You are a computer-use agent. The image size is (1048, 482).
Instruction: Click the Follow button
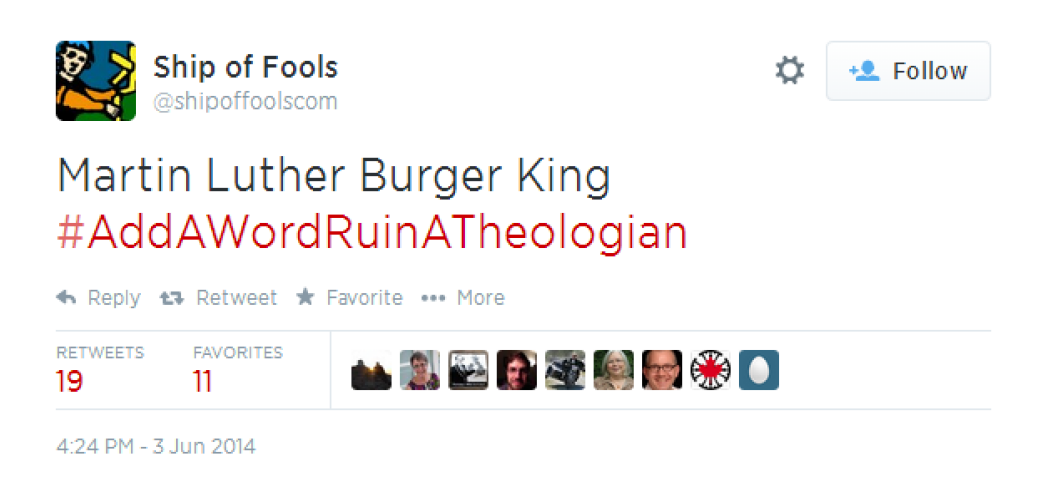point(908,71)
